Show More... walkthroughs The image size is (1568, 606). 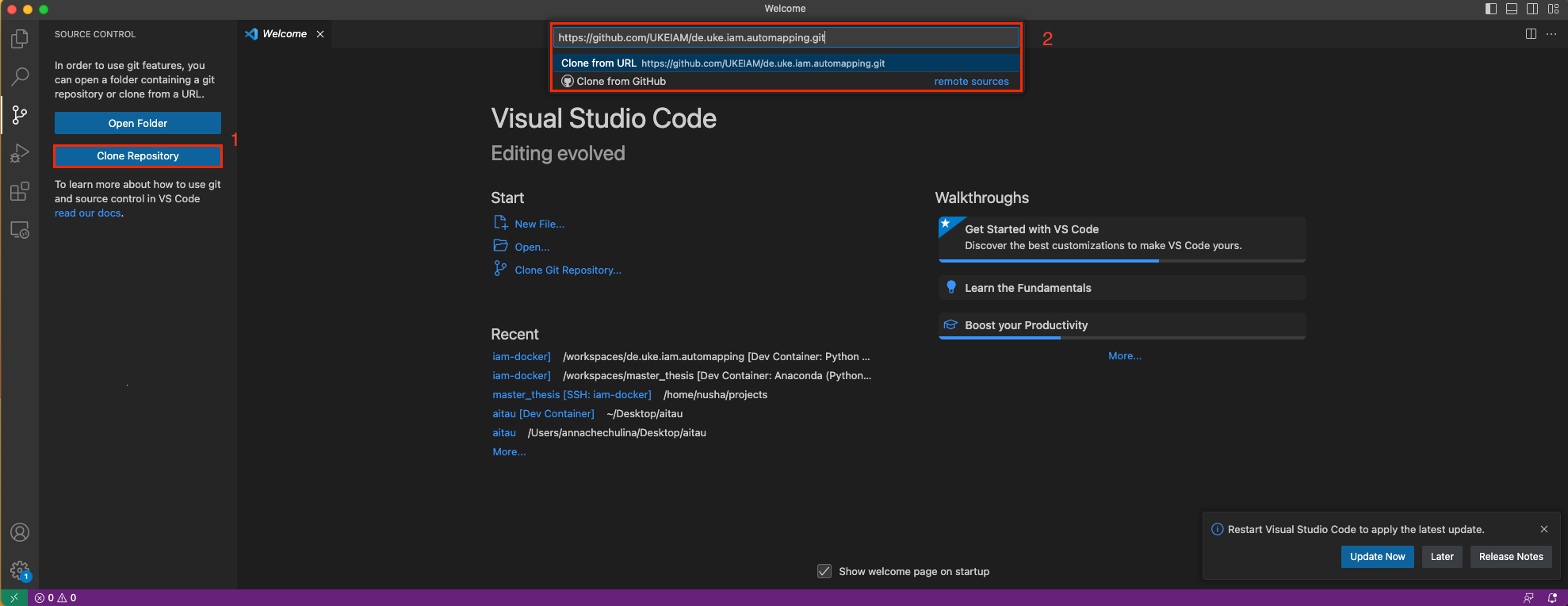coord(1125,356)
